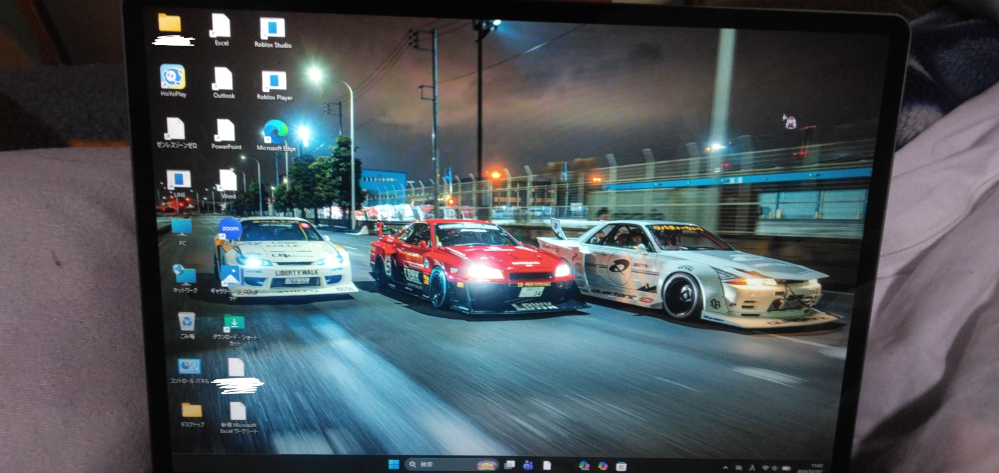
Task: Select the blank file with scribbled-out name
Action: [236, 375]
